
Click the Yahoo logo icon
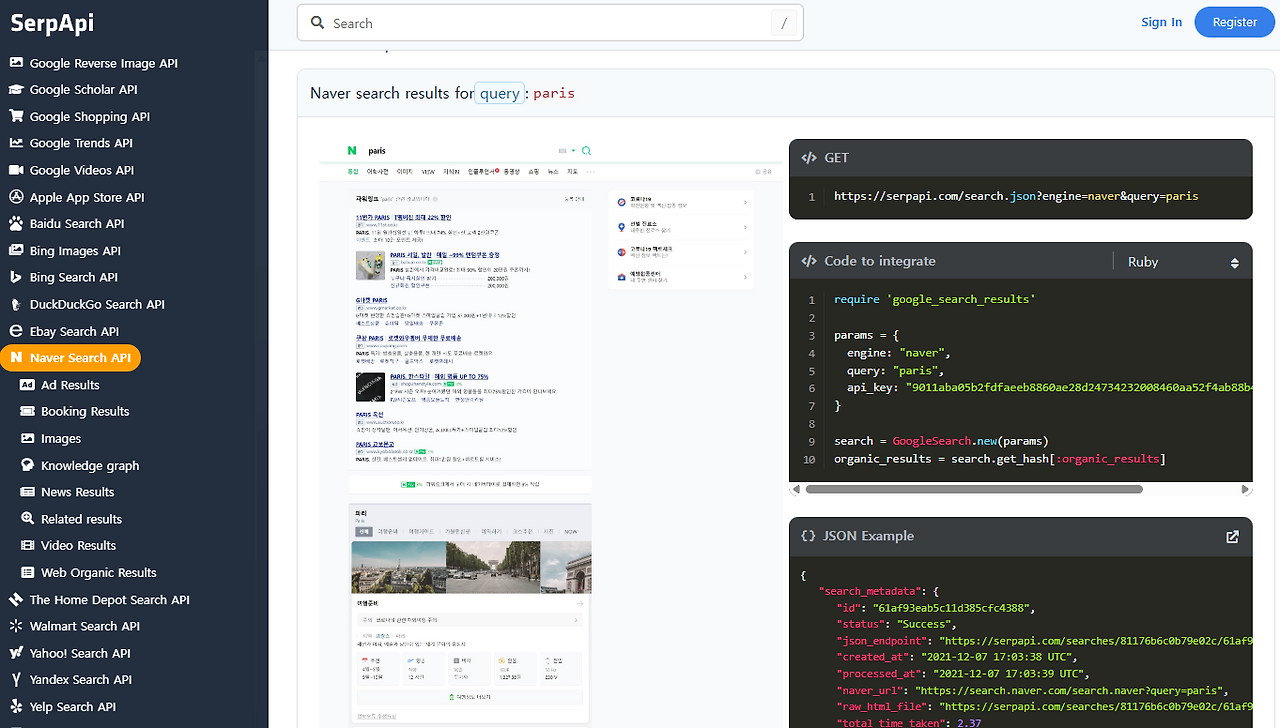pyautogui.click(x=16, y=653)
